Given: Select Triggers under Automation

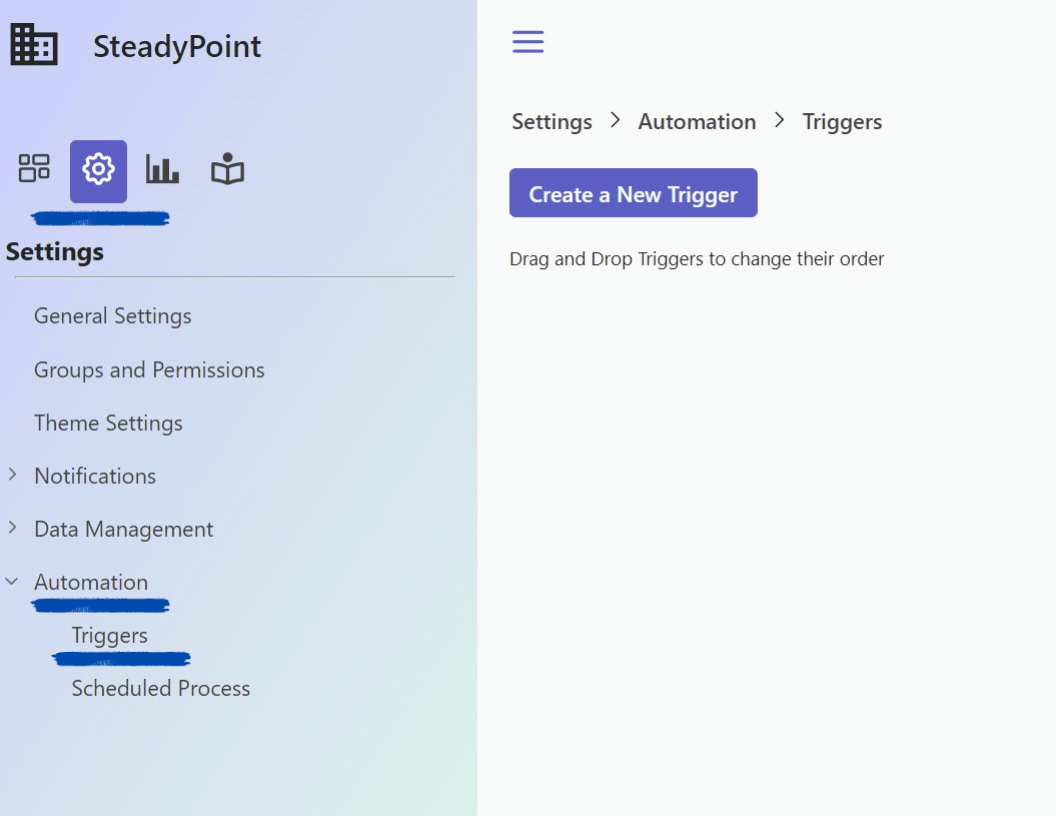Looking at the screenshot, I should [109, 636].
